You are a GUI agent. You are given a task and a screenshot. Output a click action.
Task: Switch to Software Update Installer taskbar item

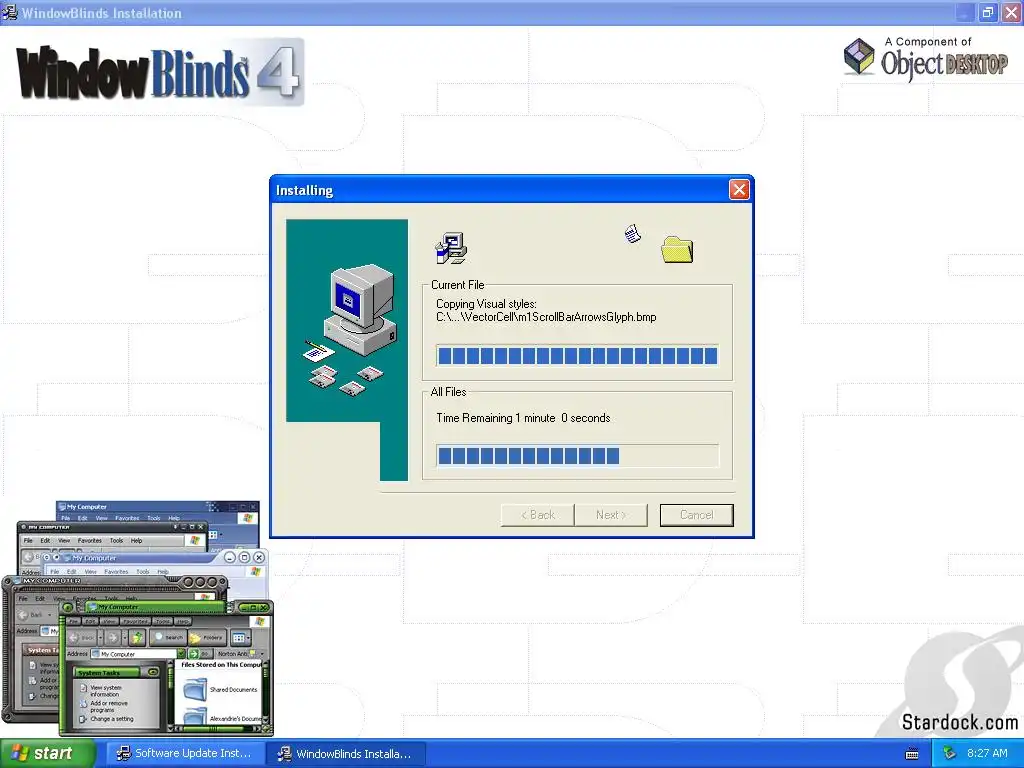185,754
